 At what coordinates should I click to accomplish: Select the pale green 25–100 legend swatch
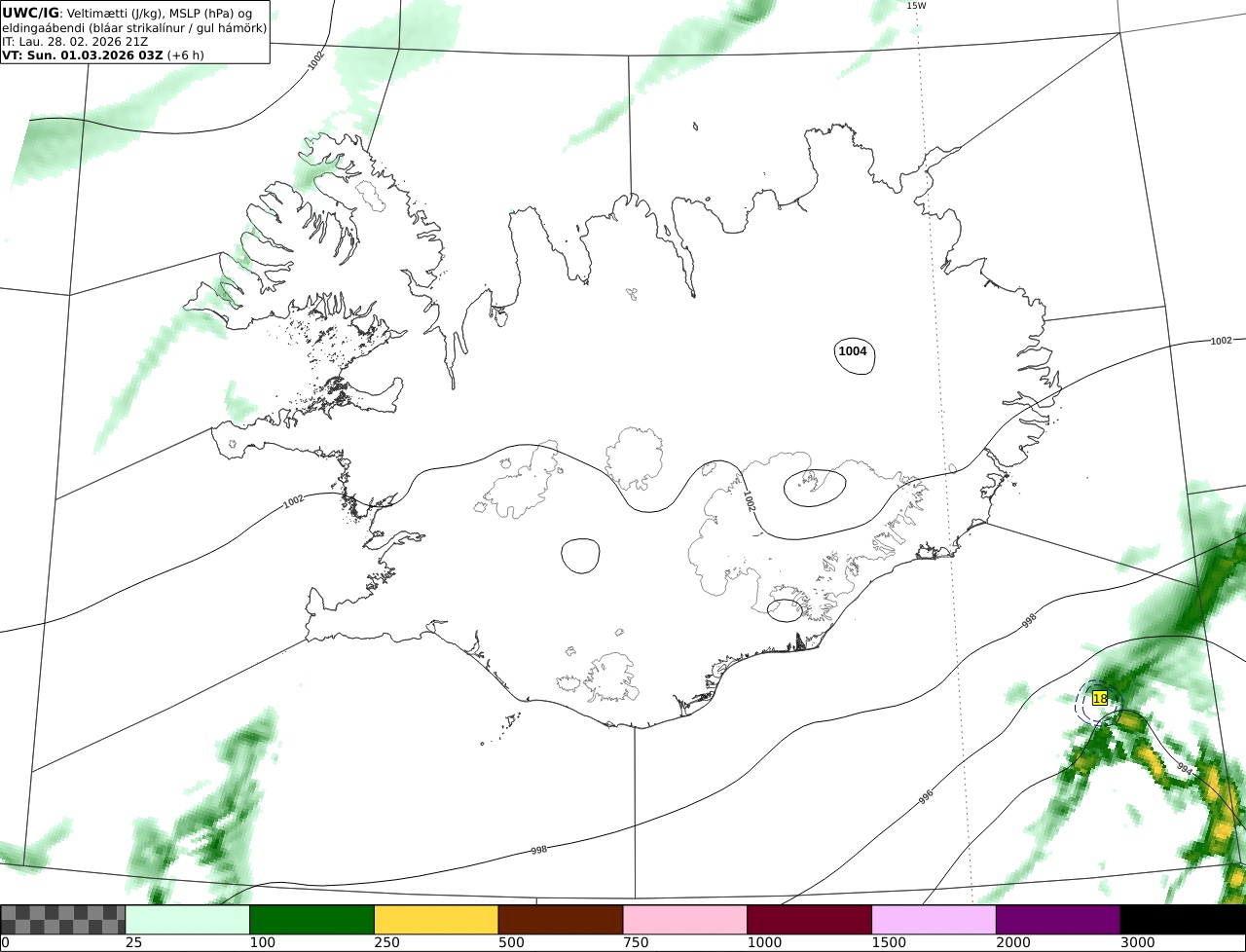[188, 920]
